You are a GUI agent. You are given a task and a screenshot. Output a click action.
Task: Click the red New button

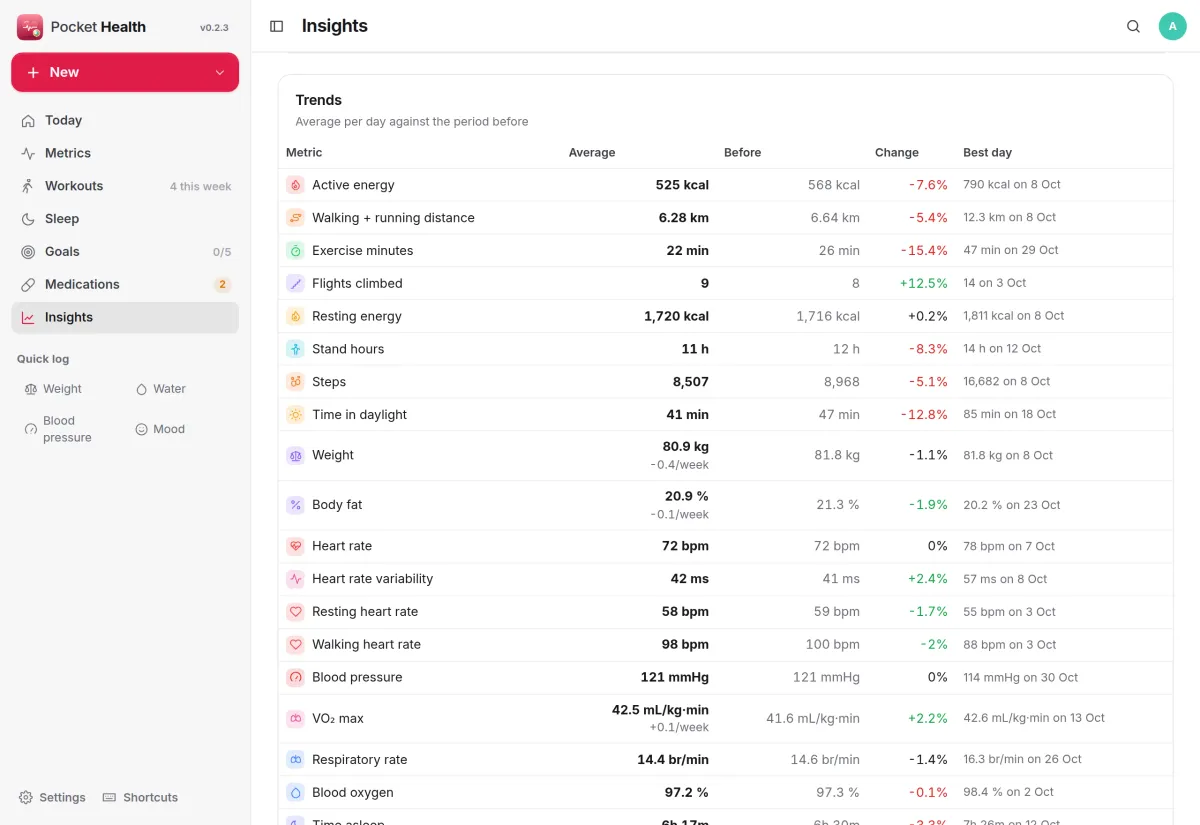[125, 73]
